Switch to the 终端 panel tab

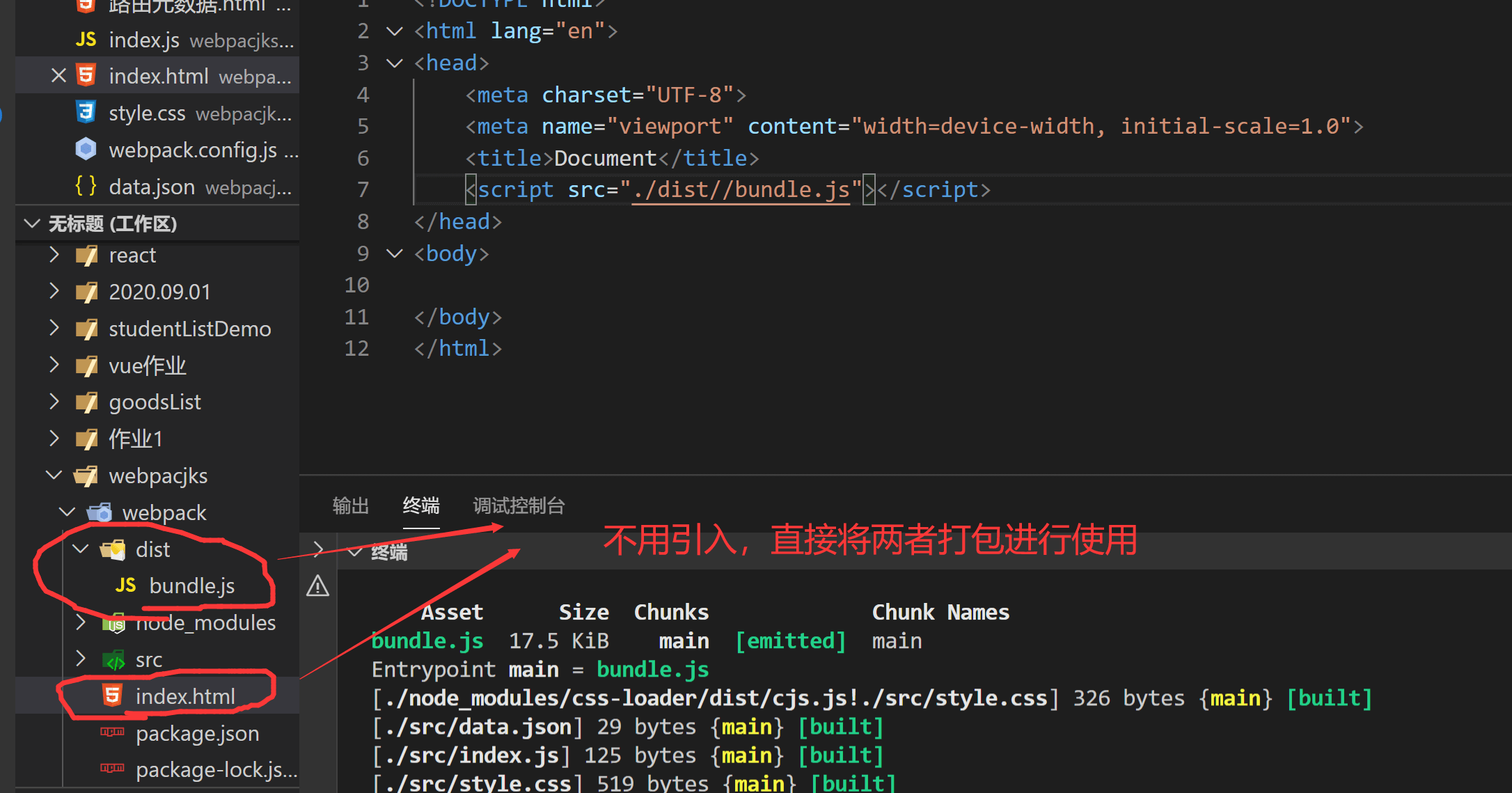coord(421,505)
